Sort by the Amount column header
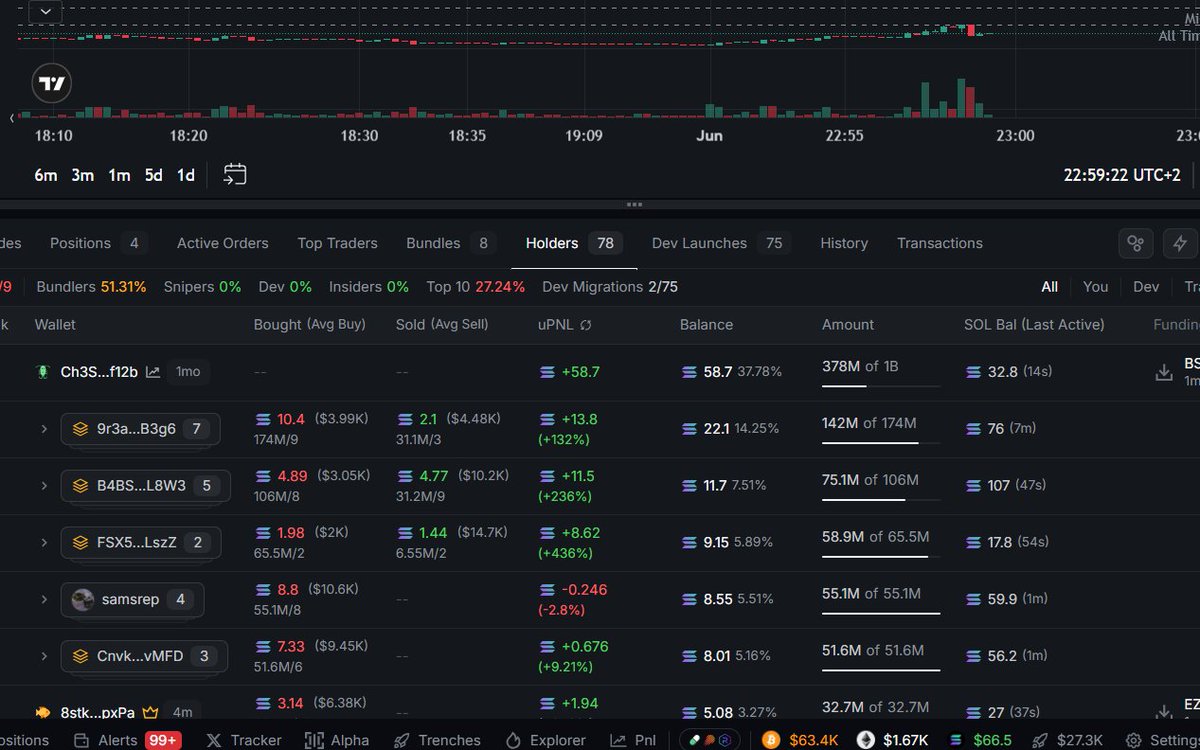The image size is (1200, 750). tap(848, 325)
